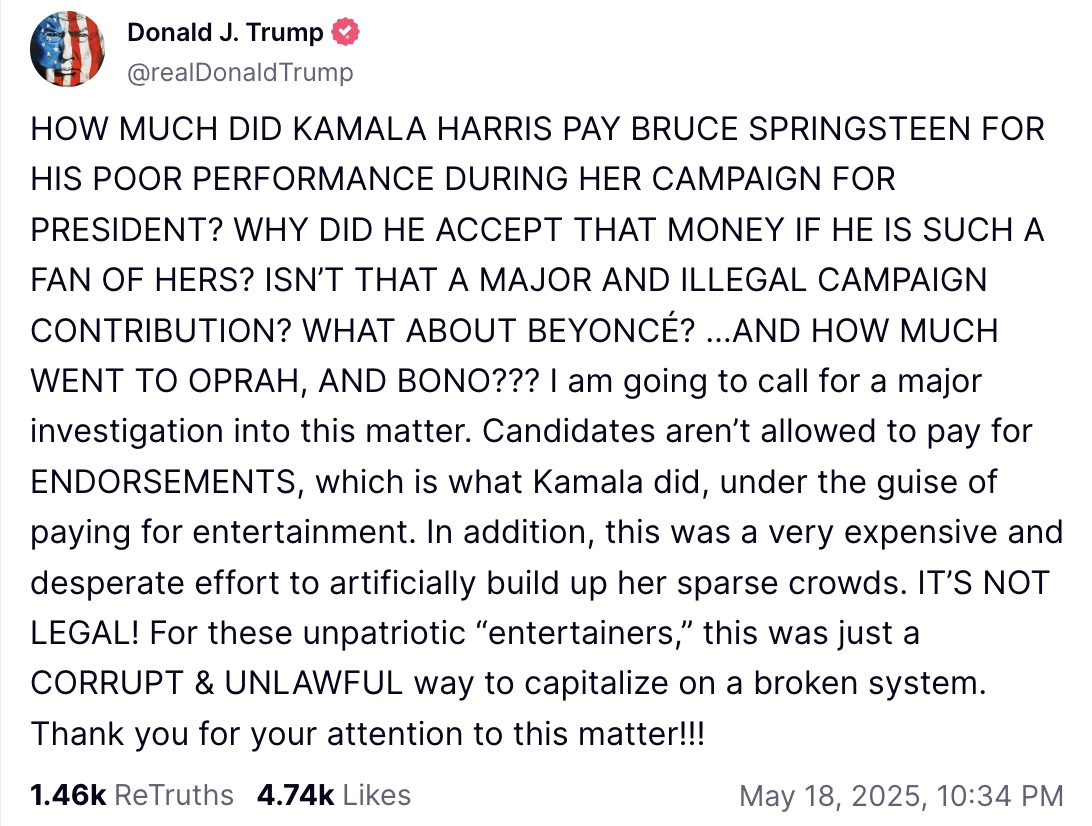Open the May 18, 2025 timestamp

click(x=833, y=795)
